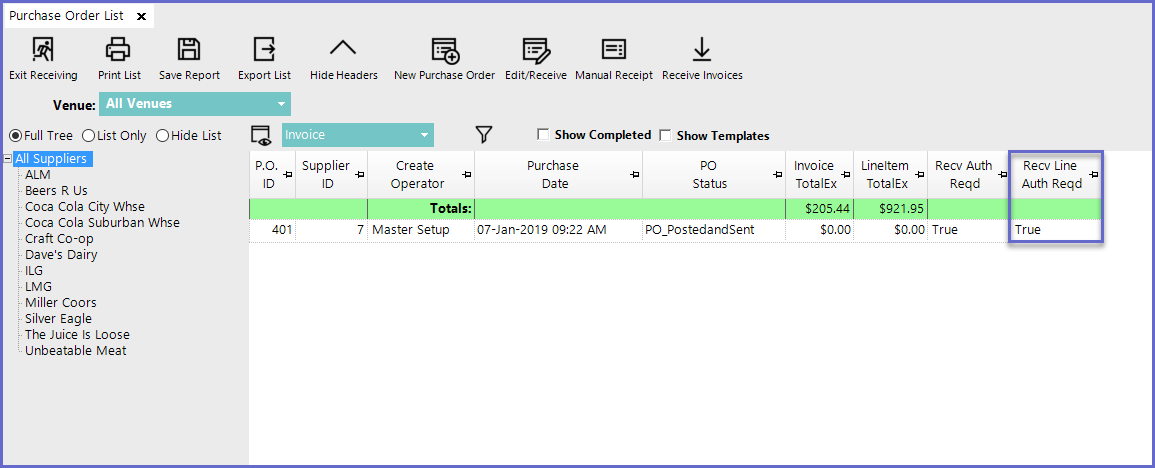Create a New Purchase Order

click(x=444, y=50)
